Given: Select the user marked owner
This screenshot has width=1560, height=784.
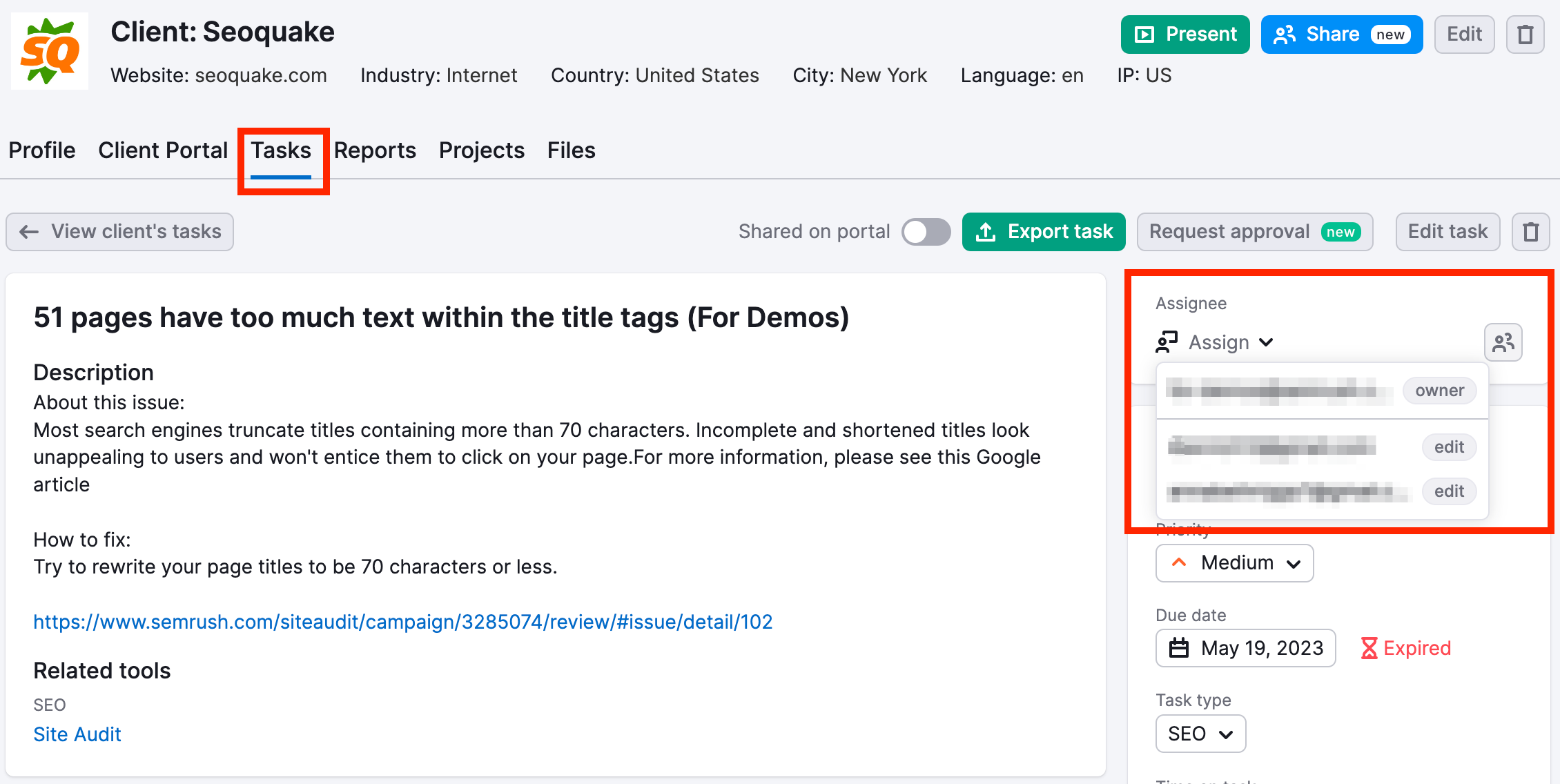Looking at the screenshot, I should click(1322, 391).
